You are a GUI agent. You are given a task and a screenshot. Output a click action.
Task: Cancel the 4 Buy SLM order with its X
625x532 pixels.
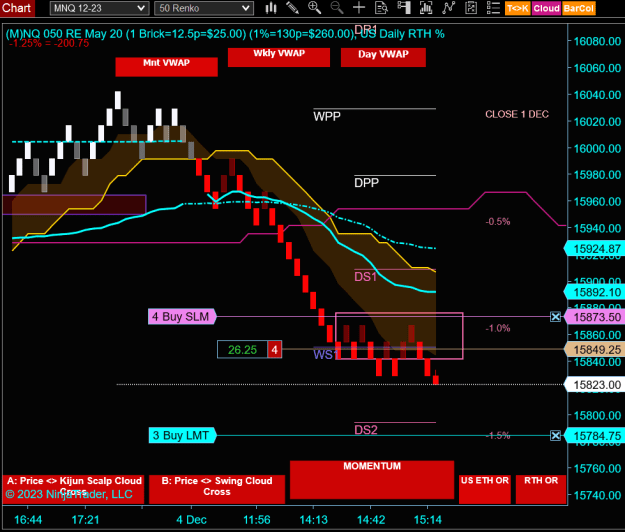pos(555,317)
